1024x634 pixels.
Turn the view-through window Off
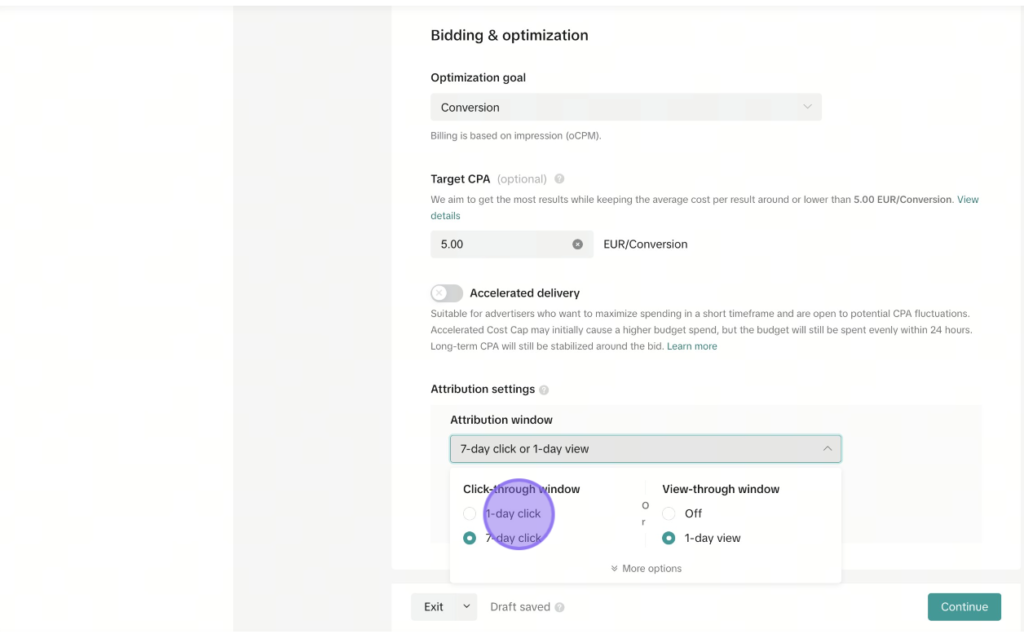(668, 514)
